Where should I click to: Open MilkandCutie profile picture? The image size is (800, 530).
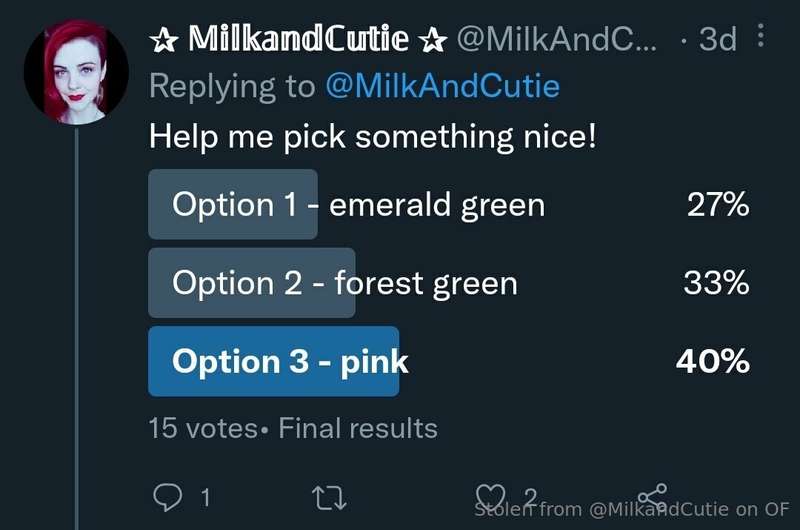(76, 72)
